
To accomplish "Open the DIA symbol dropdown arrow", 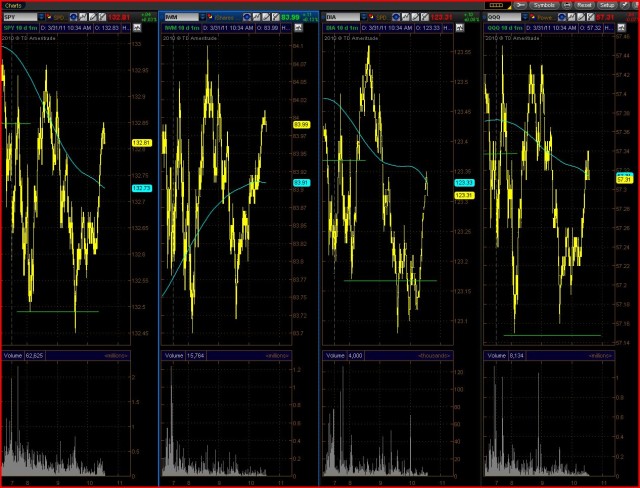I will point(364,17).
